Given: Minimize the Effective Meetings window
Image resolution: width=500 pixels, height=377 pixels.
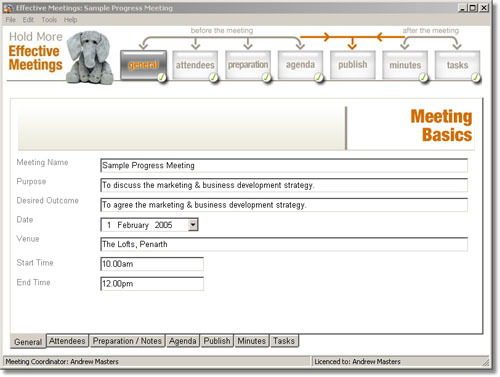Looking at the screenshot, I should click(462, 8).
